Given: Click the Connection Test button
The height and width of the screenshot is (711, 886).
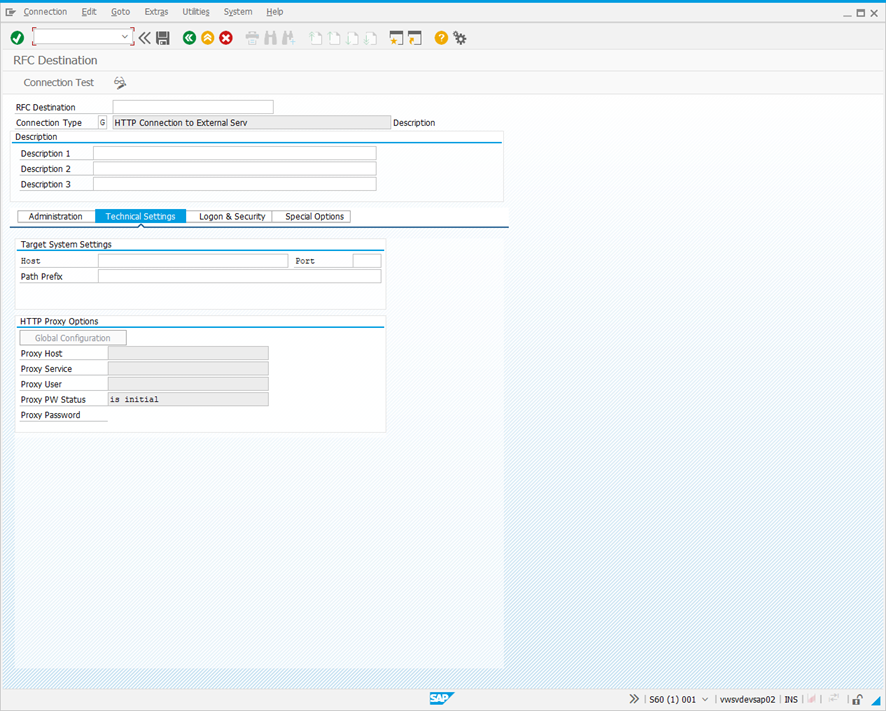Looking at the screenshot, I should pos(58,83).
